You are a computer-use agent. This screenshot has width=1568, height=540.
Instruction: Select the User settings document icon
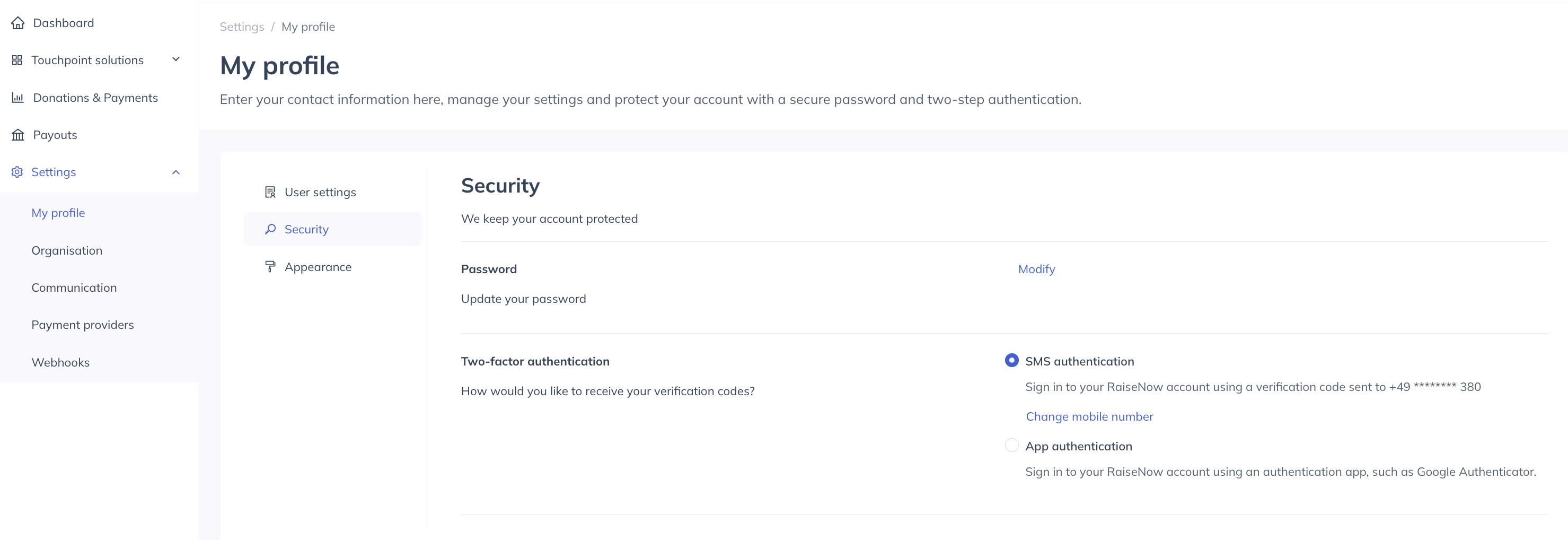270,192
